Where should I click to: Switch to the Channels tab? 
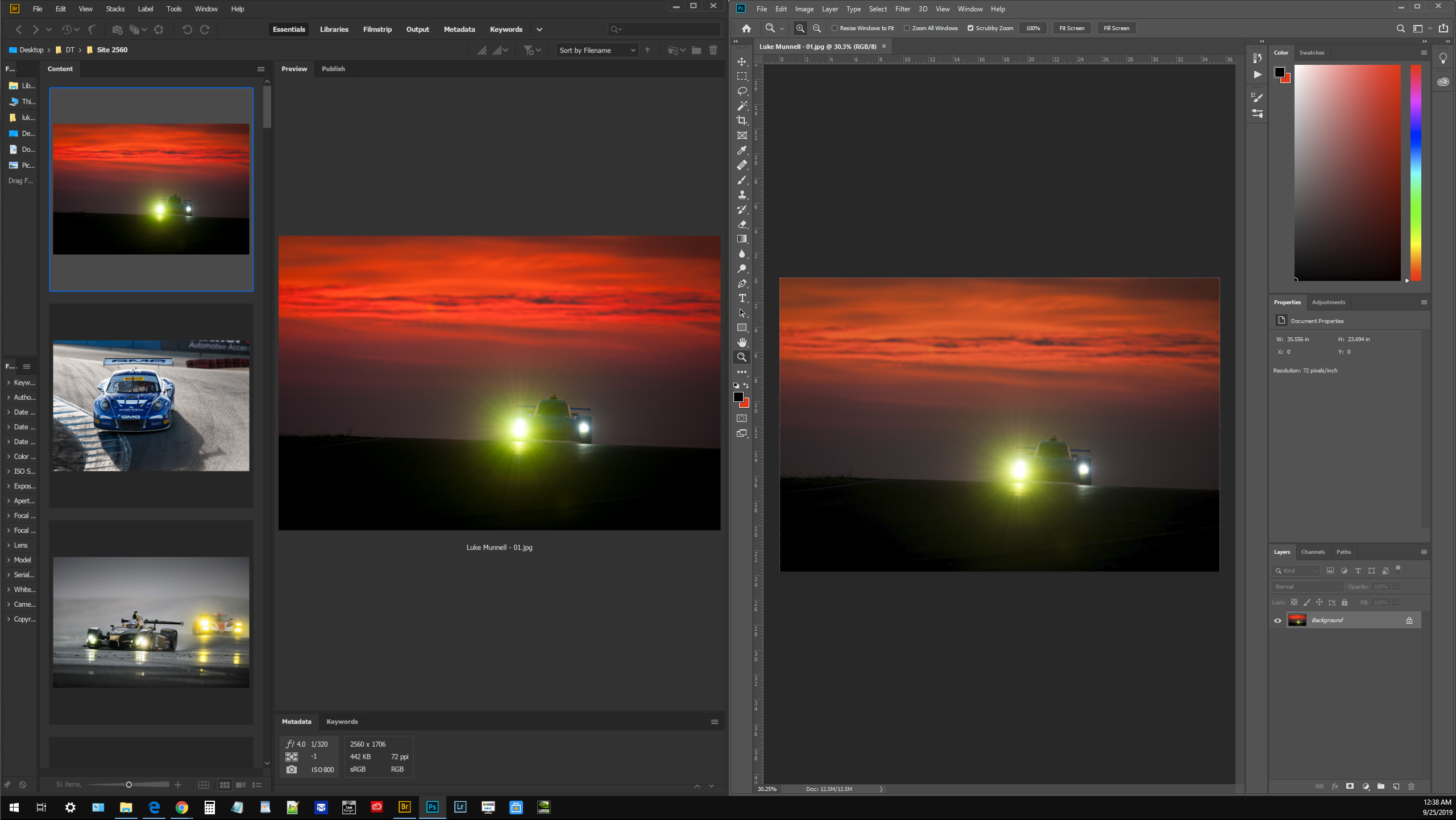click(1312, 552)
